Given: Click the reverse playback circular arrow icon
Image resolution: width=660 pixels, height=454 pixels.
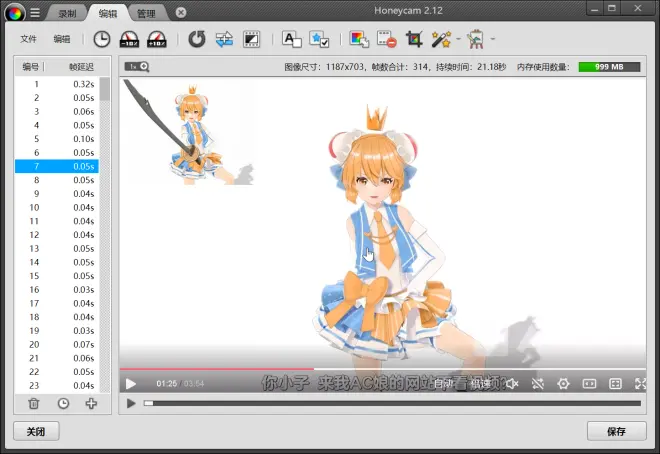Looking at the screenshot, I should tap(197, 39).
